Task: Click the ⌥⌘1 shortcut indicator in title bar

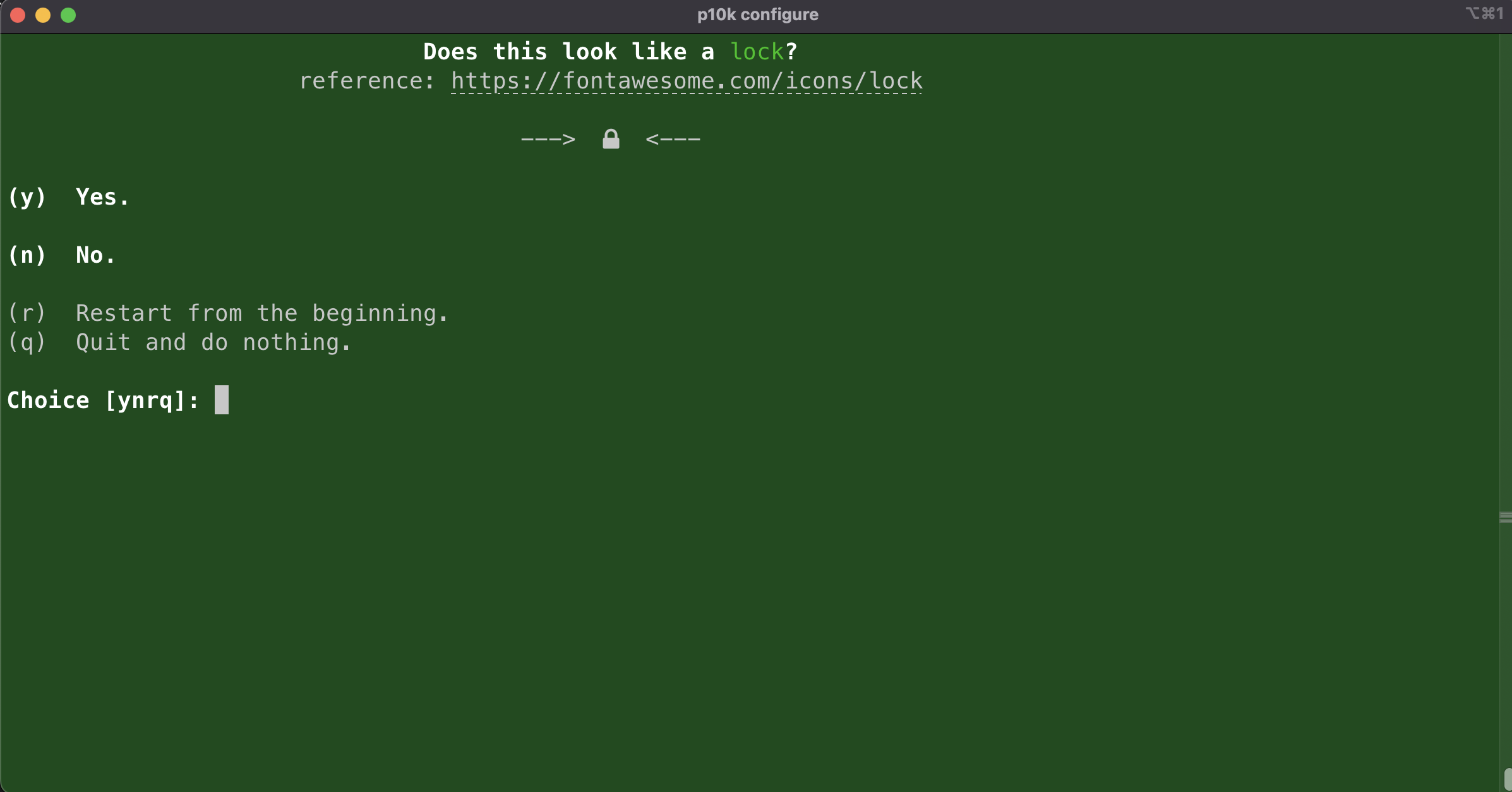Action: tap(1484, 14)
